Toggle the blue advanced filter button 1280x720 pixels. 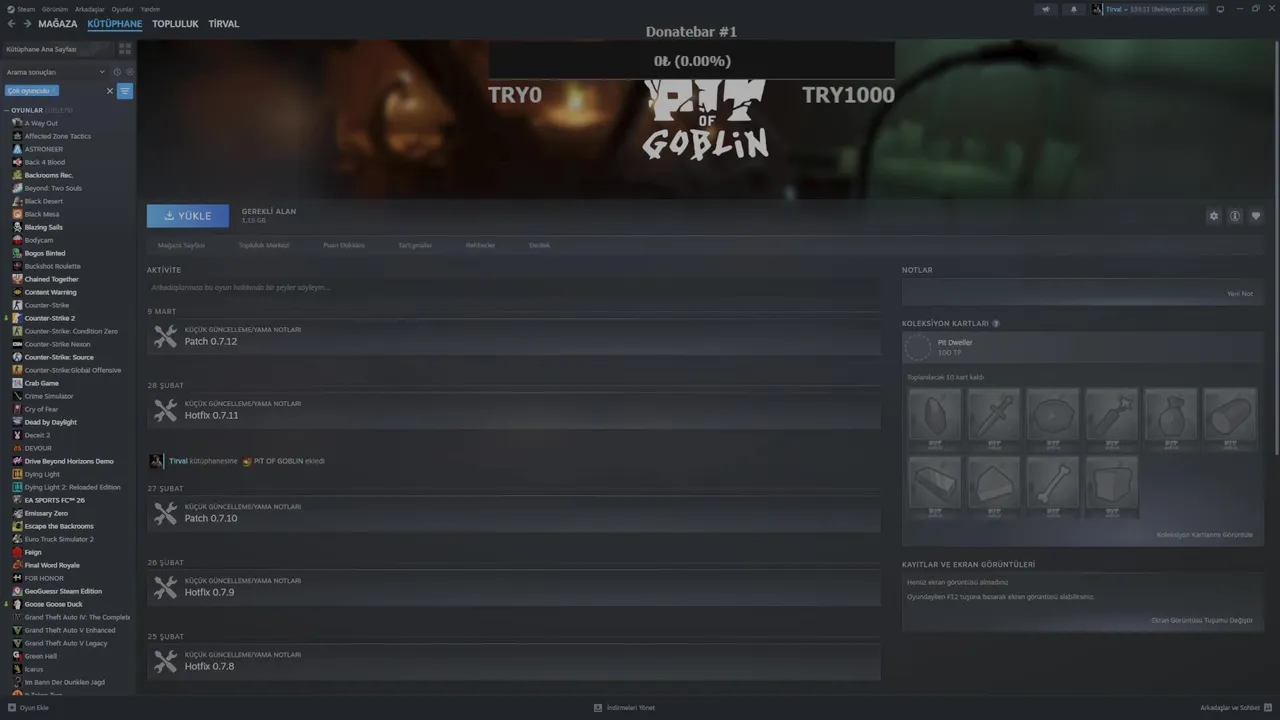coord(125,91)
